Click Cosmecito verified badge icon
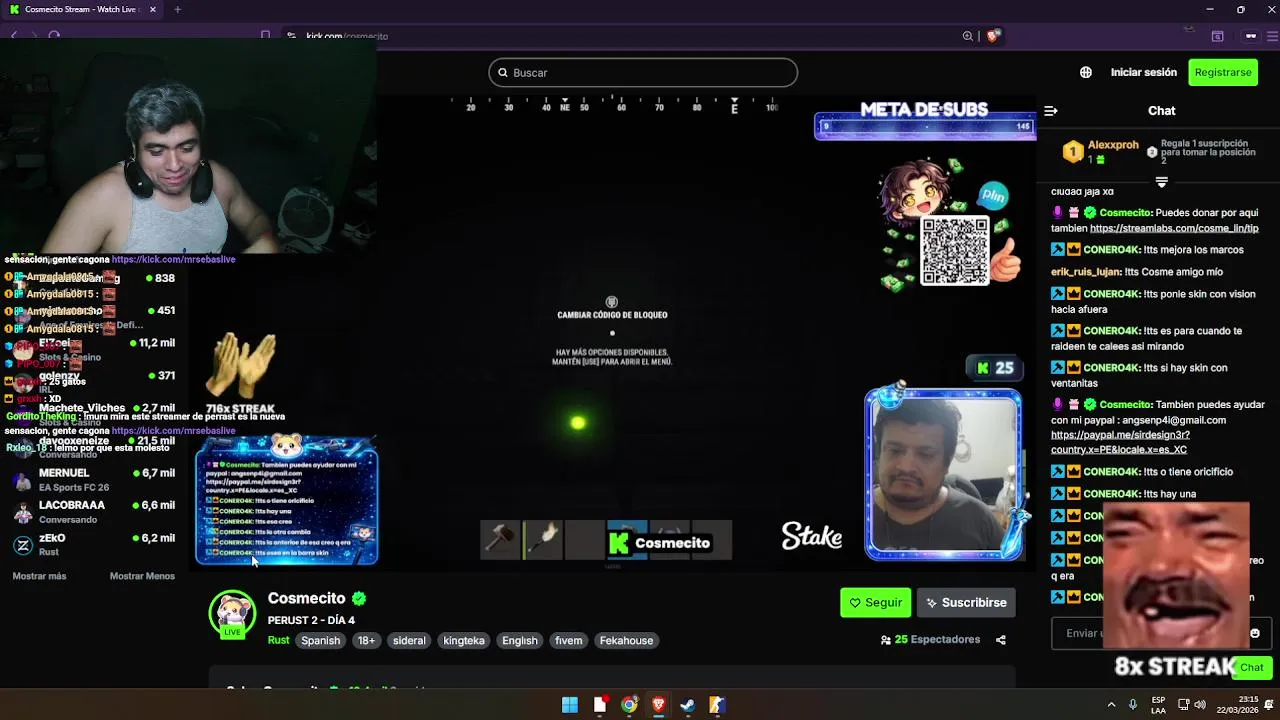 (x=359, y=598)
